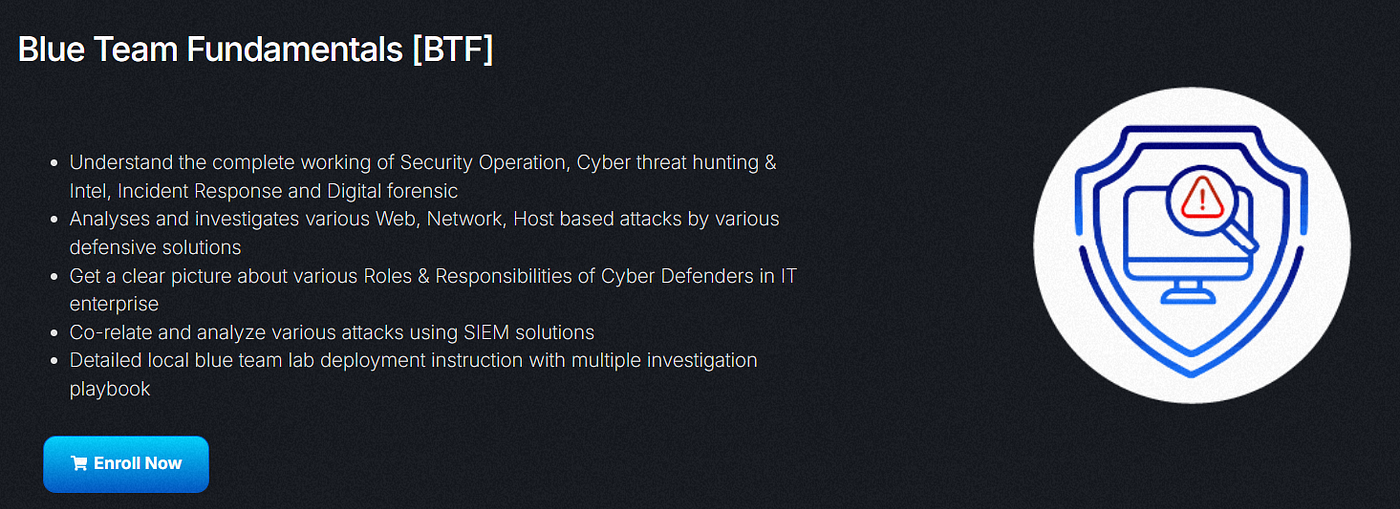Click the word playbook
The width and height of the screenshot is (1400, 509).
[x=110, y=389]
